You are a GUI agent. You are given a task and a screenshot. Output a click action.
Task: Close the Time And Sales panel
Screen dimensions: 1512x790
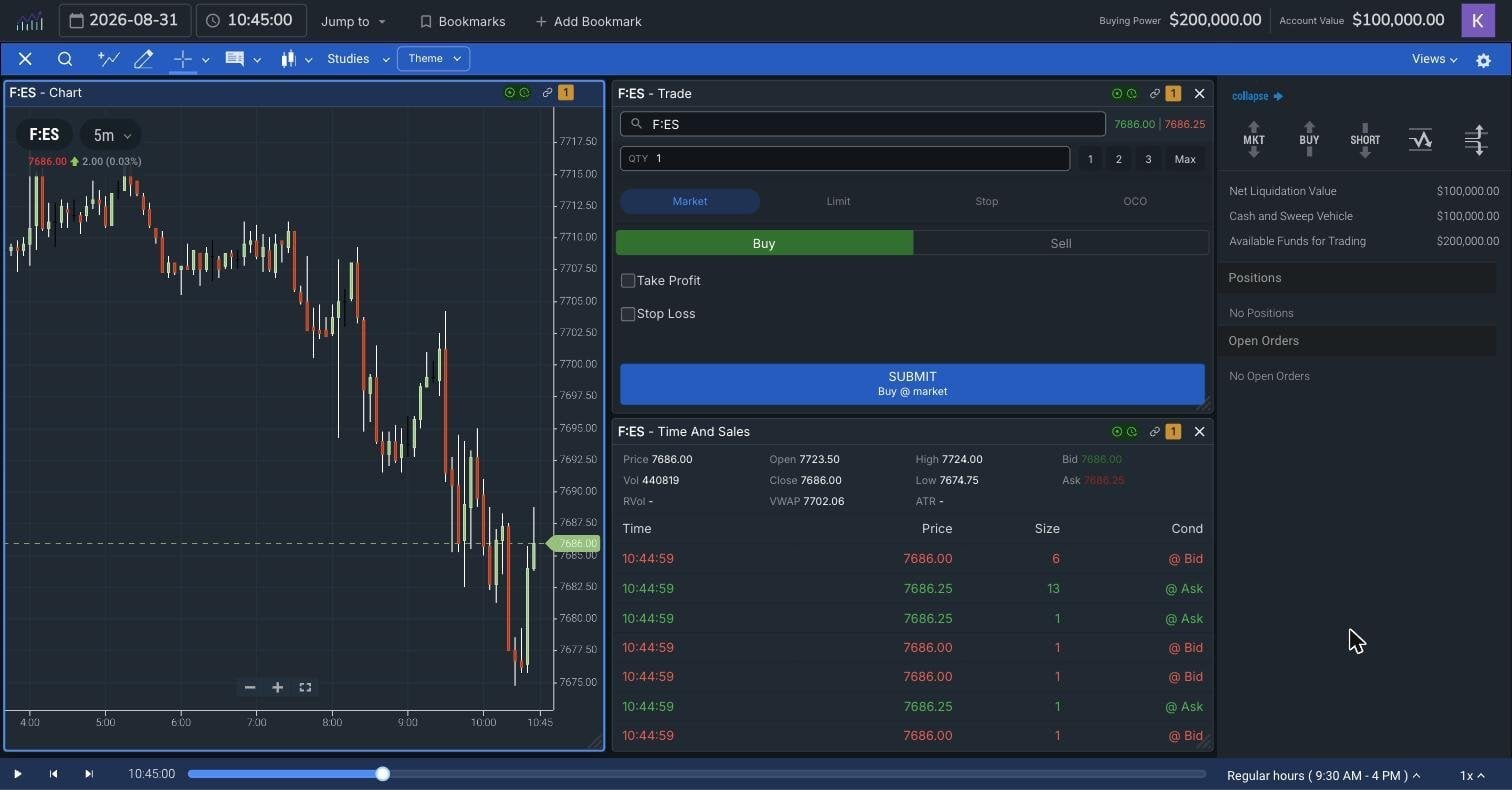pos(1200,431)
